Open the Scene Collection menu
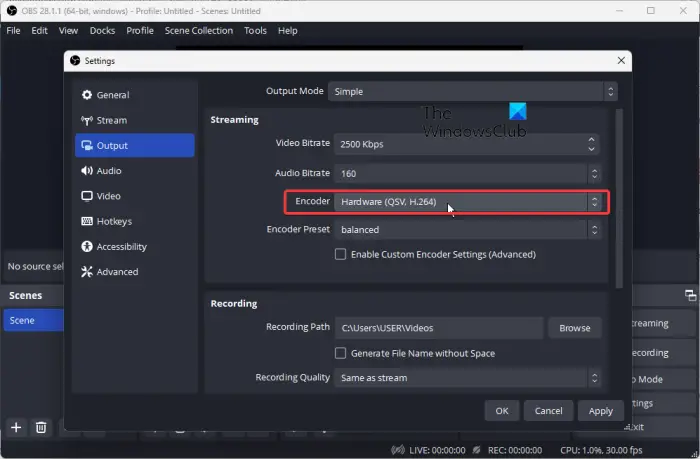The width and height of the screenshot is (700, 459). [199, 30]
